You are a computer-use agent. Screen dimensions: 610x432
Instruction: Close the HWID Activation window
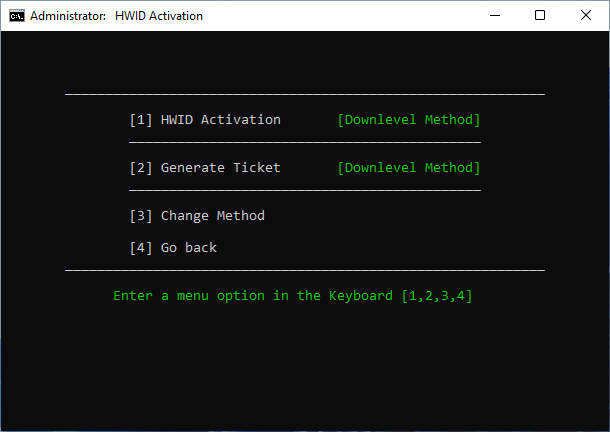pos(586,16)
